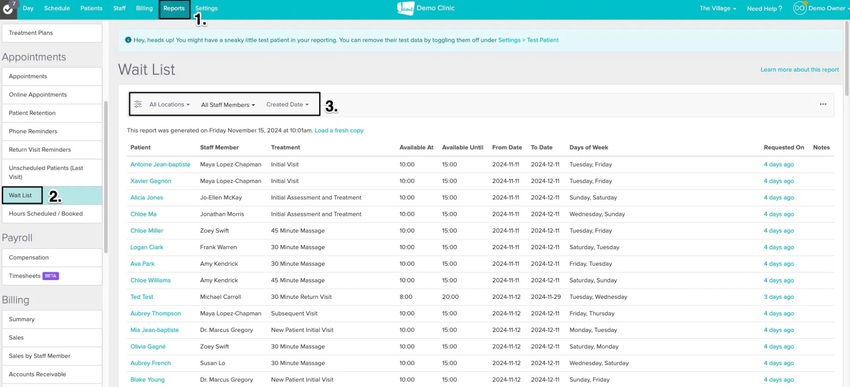The height and width of the screenshot is (387, 850).
Task: Open patient Ava Park
Action: 143,264
